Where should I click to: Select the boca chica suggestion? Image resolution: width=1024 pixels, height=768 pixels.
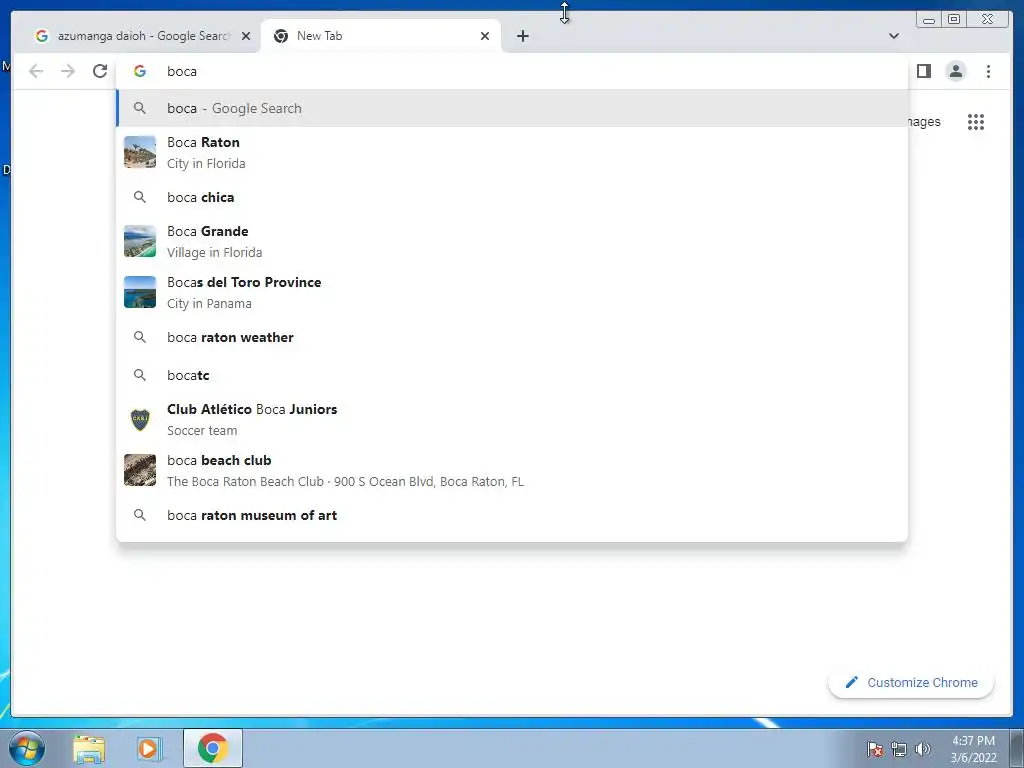[512, 197]
